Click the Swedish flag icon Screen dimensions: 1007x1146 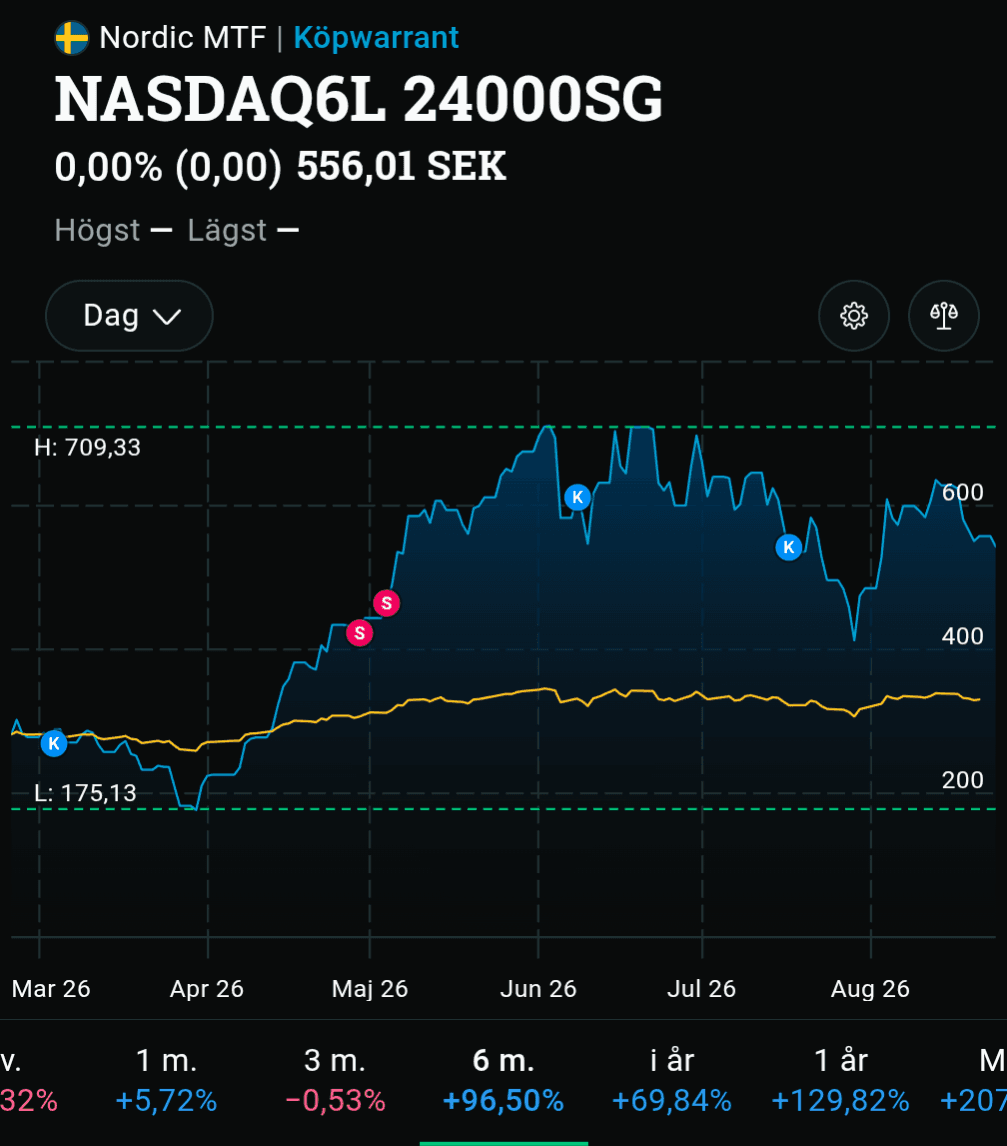[x=72, y=38]
